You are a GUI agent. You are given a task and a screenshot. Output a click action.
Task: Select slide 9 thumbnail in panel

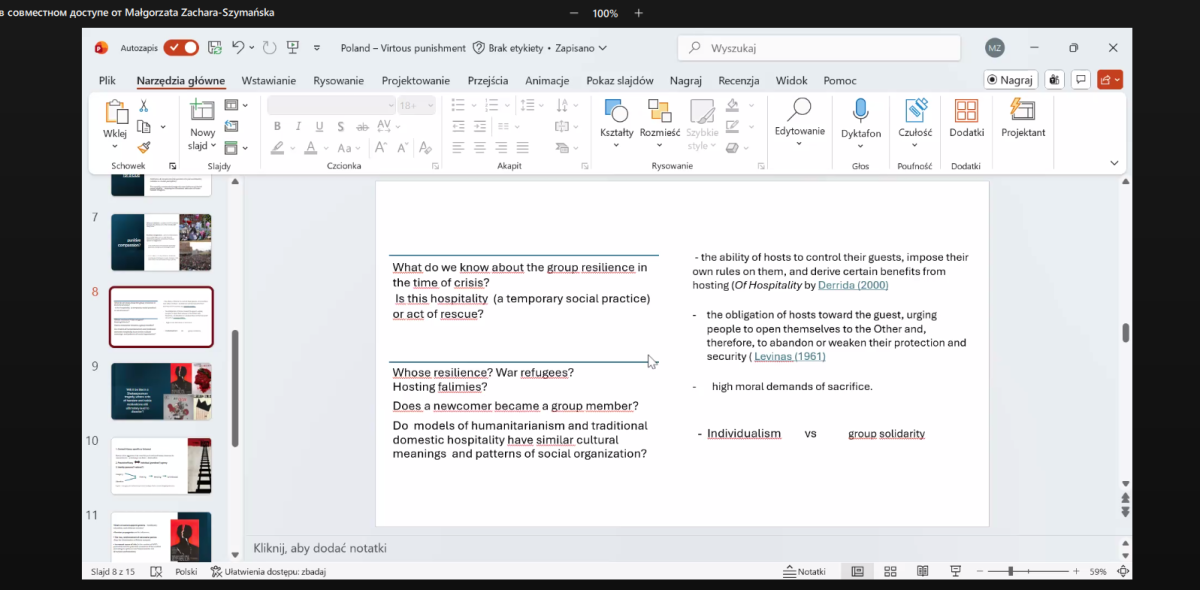click(161, 391)
